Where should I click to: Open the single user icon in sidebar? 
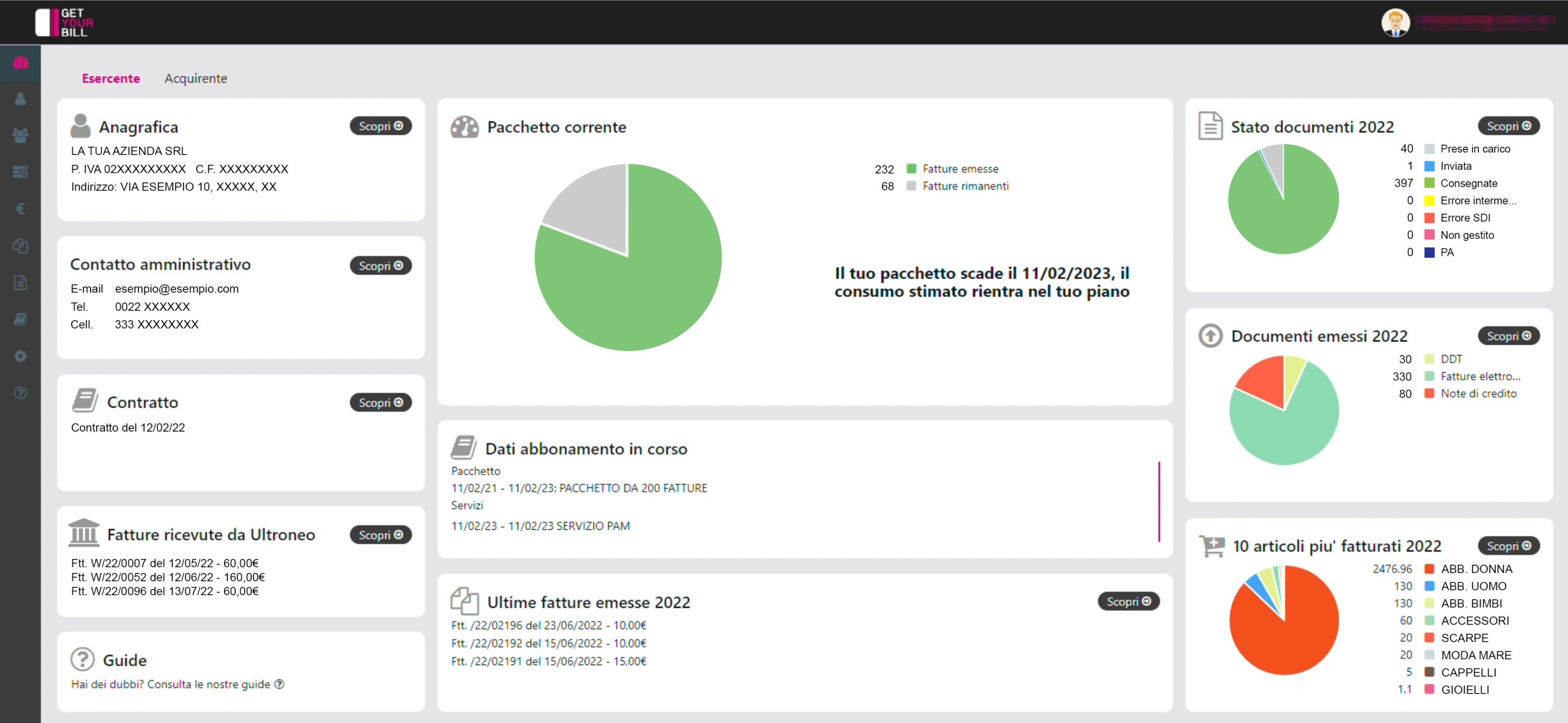pyautogui.click(x=20, y=99)
